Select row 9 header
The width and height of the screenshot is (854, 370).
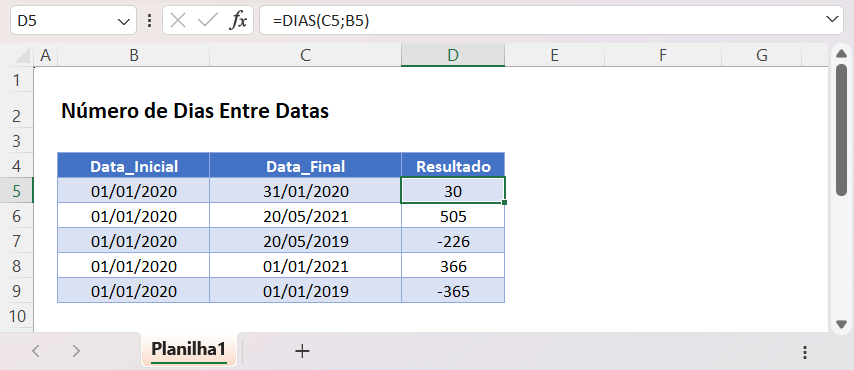coord(16,291)
